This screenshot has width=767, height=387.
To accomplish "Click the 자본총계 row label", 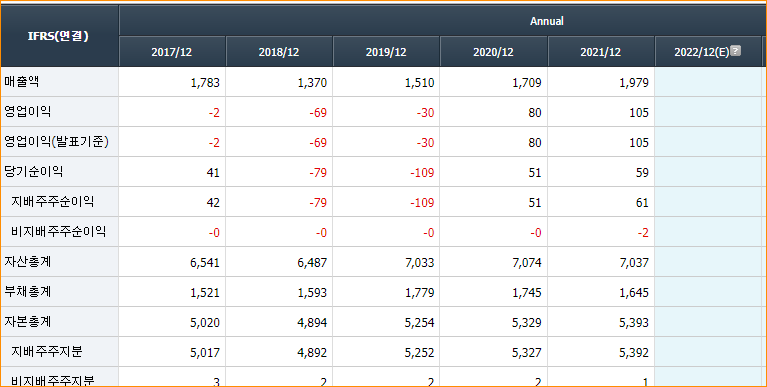I will [x=28, y=321].
